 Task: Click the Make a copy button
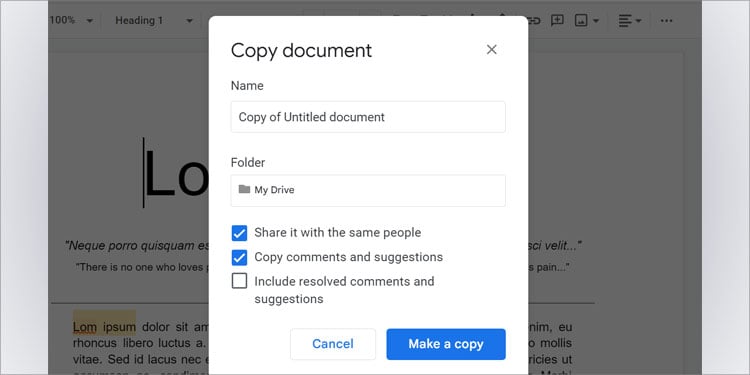(446, 344)
